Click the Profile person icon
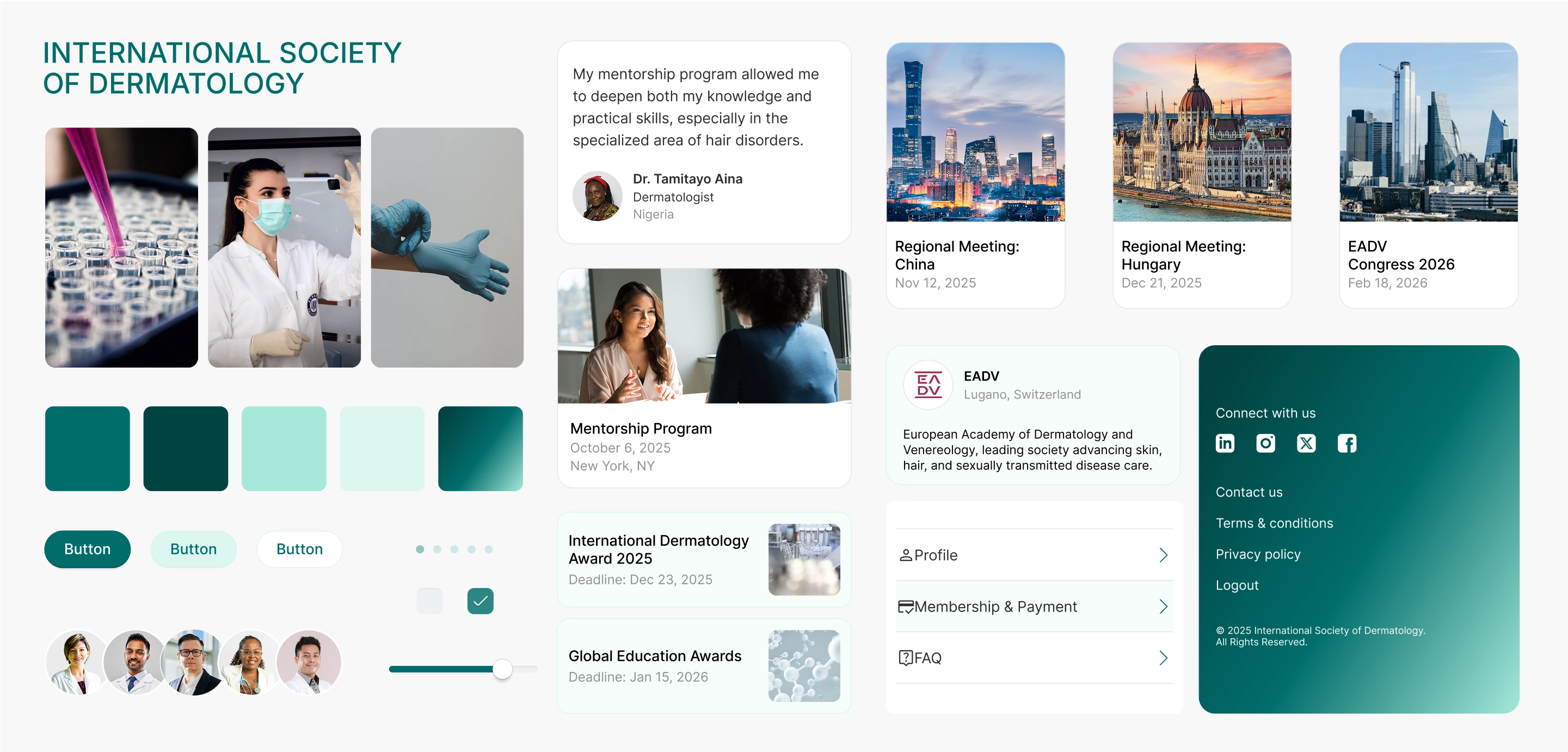Viewport: 1568px width, 752px height. (905, 555)
